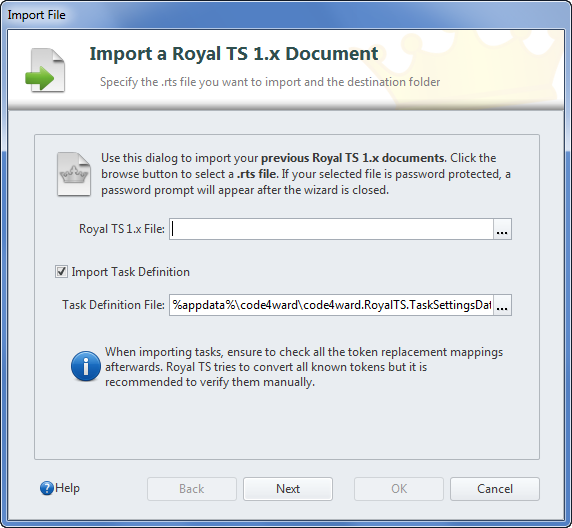The height and width of the screenshot is (528, 572).
Task: Click the Royal TS crown document icon
Action: coord(74,174)
